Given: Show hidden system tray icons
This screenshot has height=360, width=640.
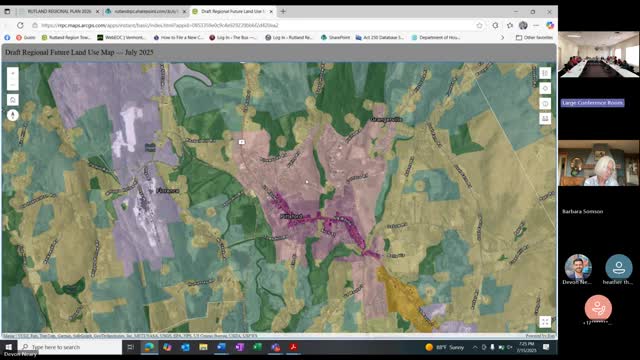Looking at the screenshot, I should tap(475, 347).
